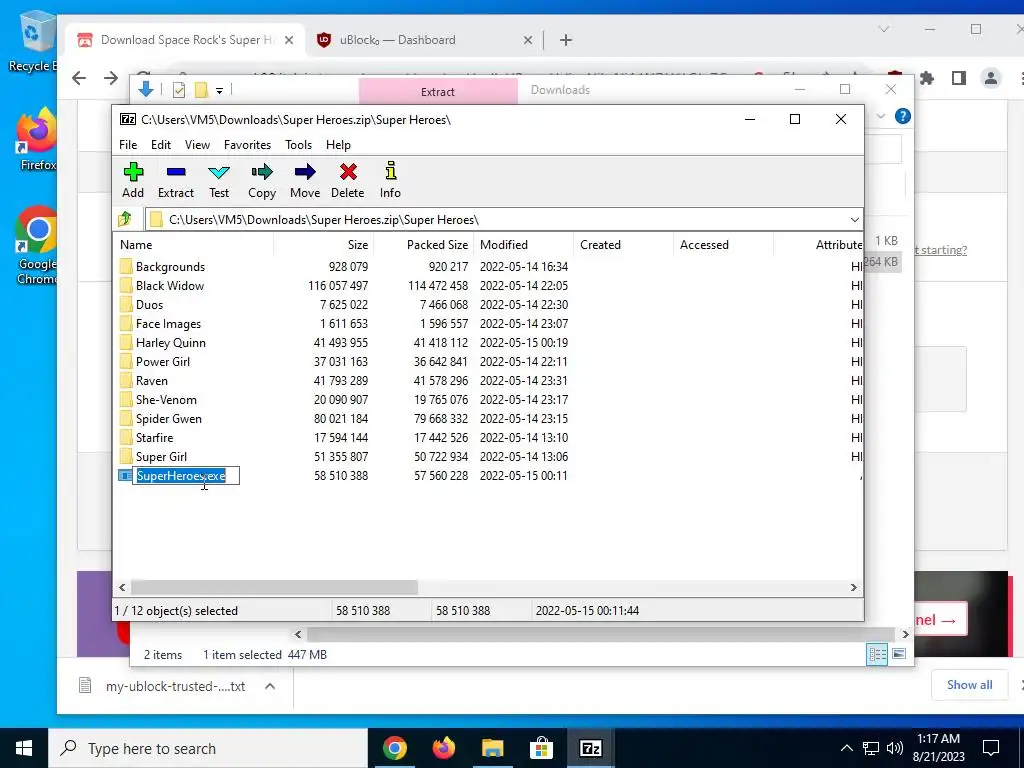Select the Harley Quinn folder
1024x768 pixels.
(x=170, y=342)
